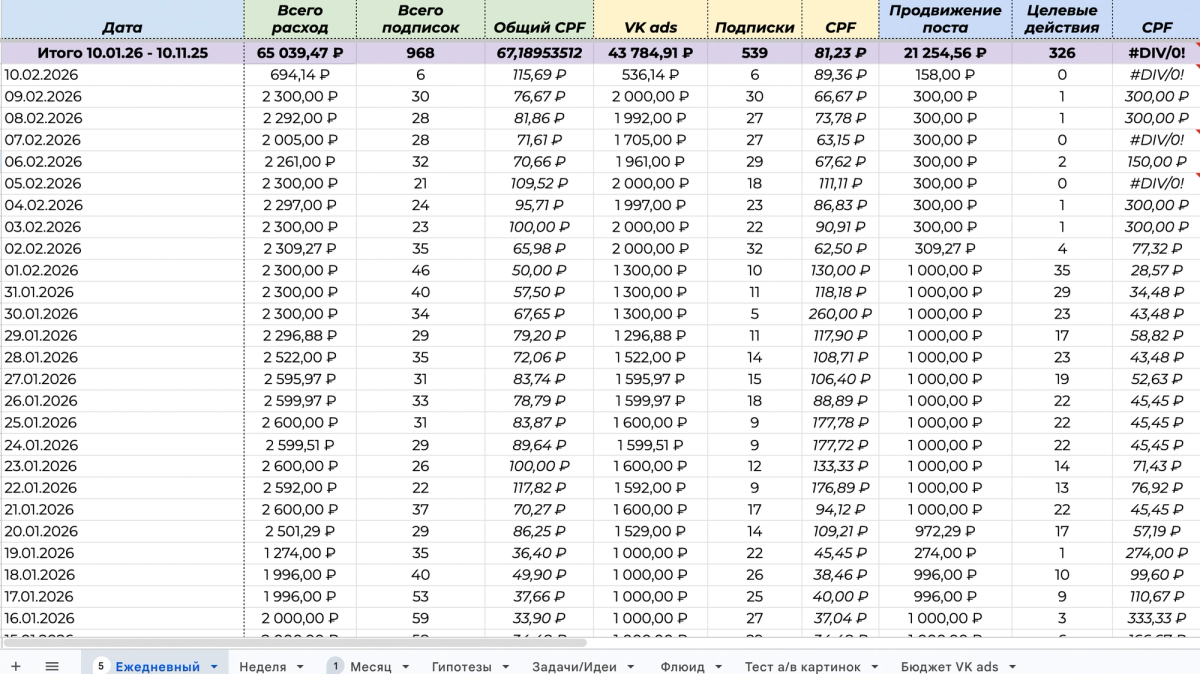Open comment count badge on Месяц tab

point(335,666)
